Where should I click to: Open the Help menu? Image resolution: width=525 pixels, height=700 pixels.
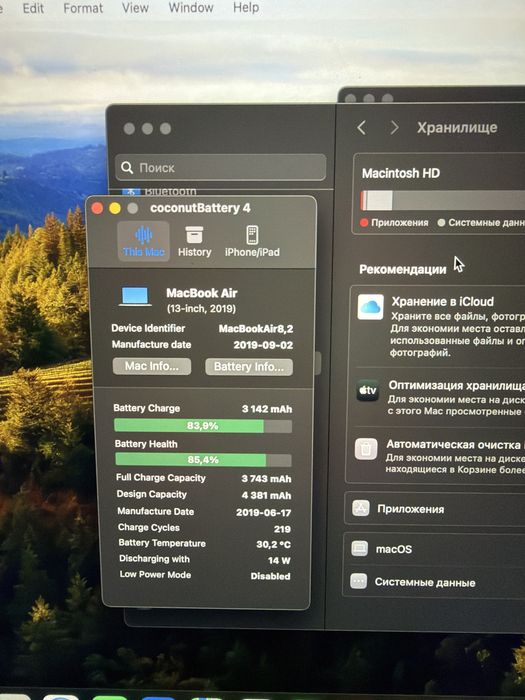[x=246, y=8]
